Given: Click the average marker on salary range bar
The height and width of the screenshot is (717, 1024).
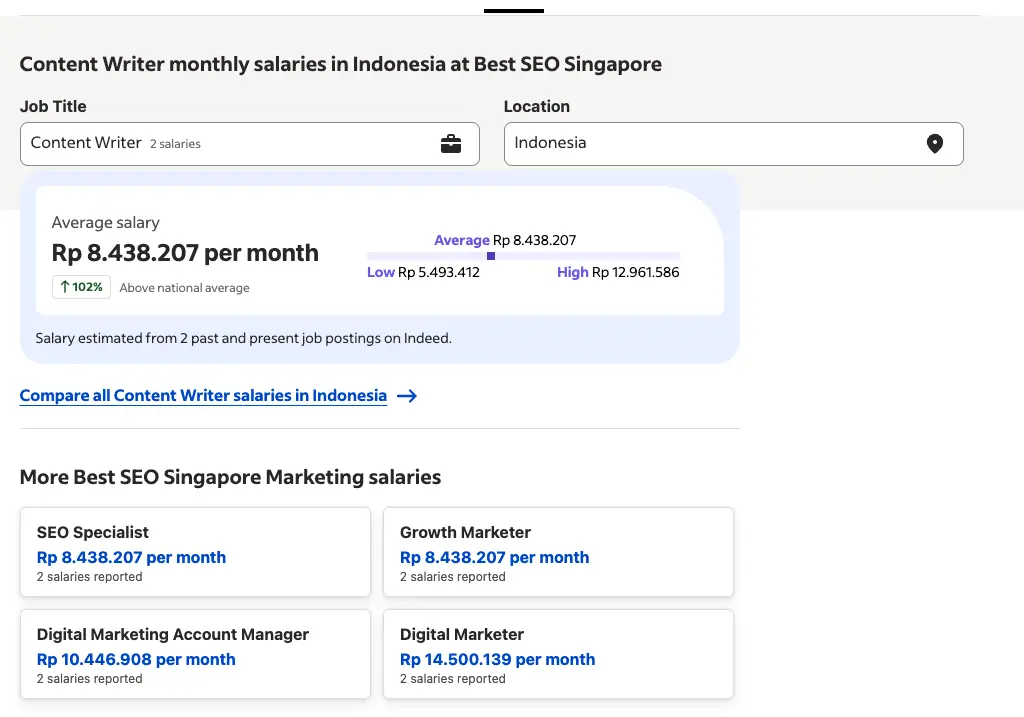Looking at the screenshot, I should [491, 256].
